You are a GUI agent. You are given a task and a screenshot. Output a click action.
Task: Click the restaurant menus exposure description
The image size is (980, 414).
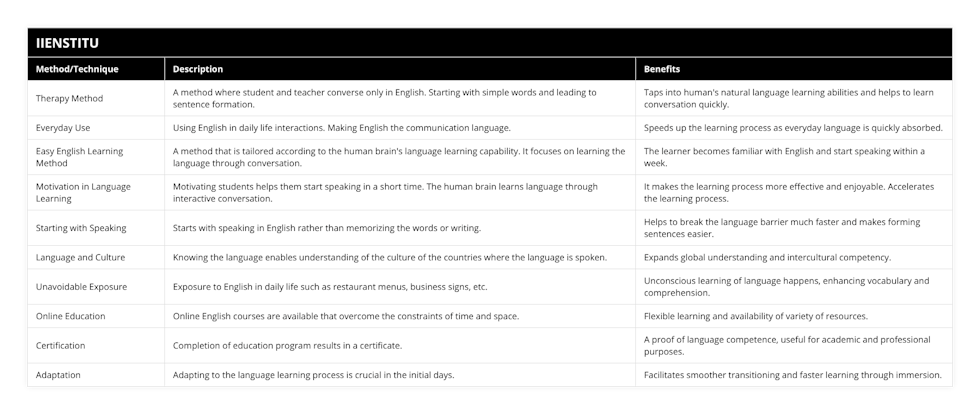click(330, 286)
